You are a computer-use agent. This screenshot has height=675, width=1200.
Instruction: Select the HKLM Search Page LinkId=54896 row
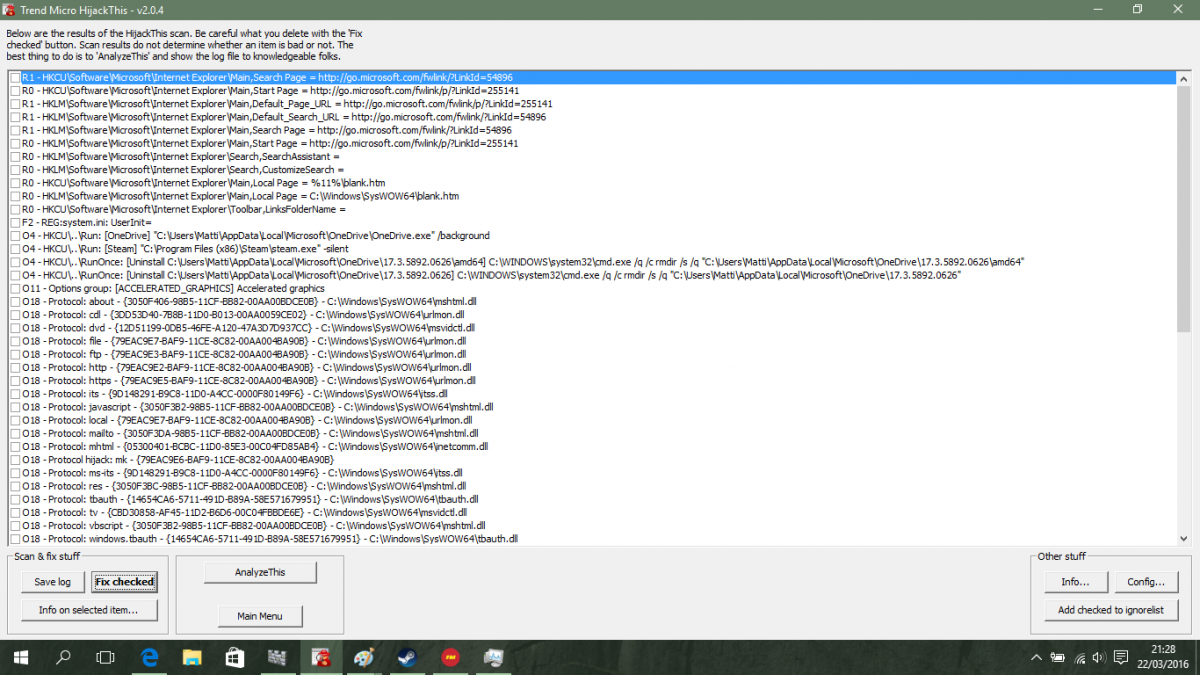click(x=591, y=130)
